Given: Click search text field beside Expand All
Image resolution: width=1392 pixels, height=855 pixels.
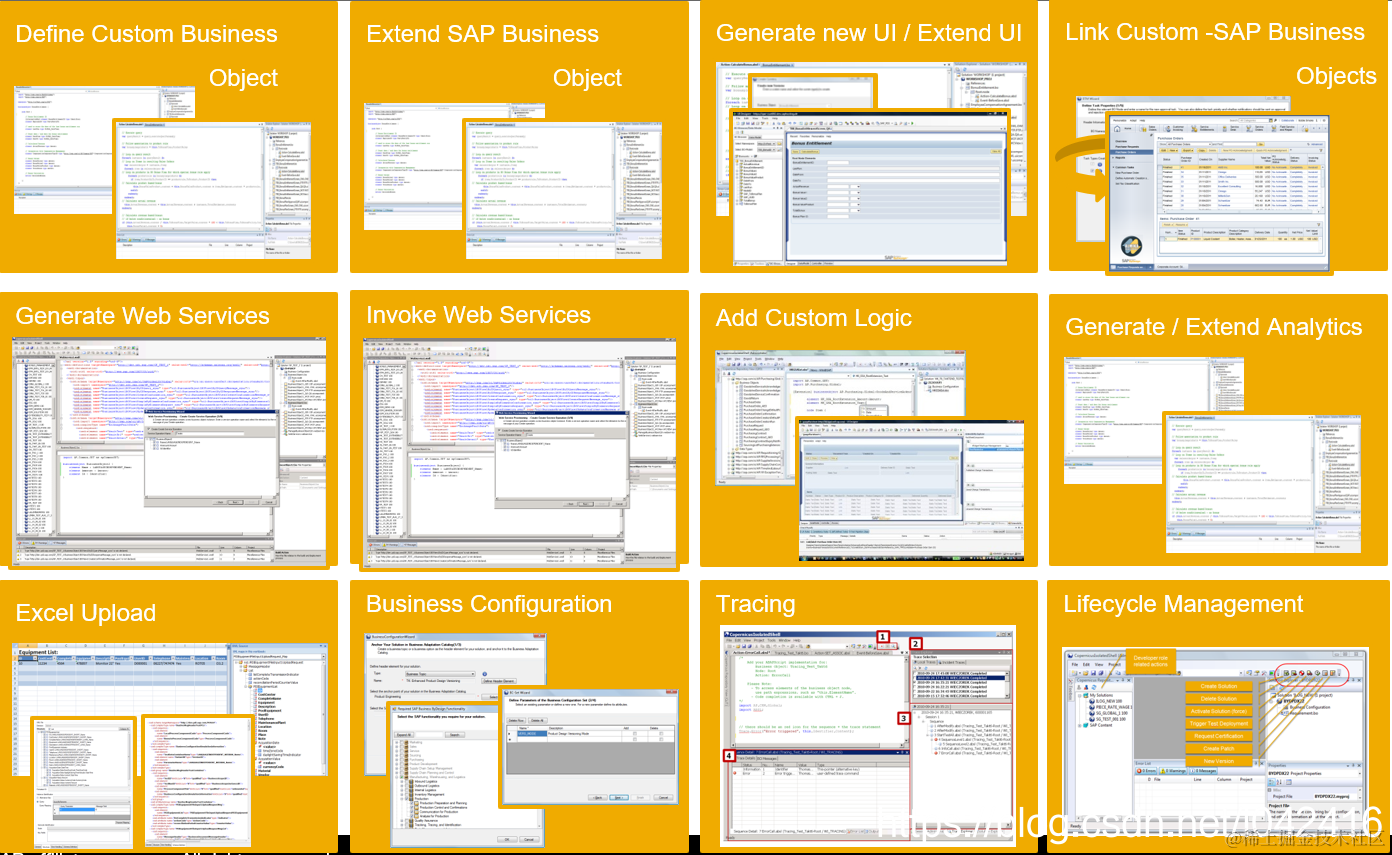Looking at the screenshot, I should [429, 735].
